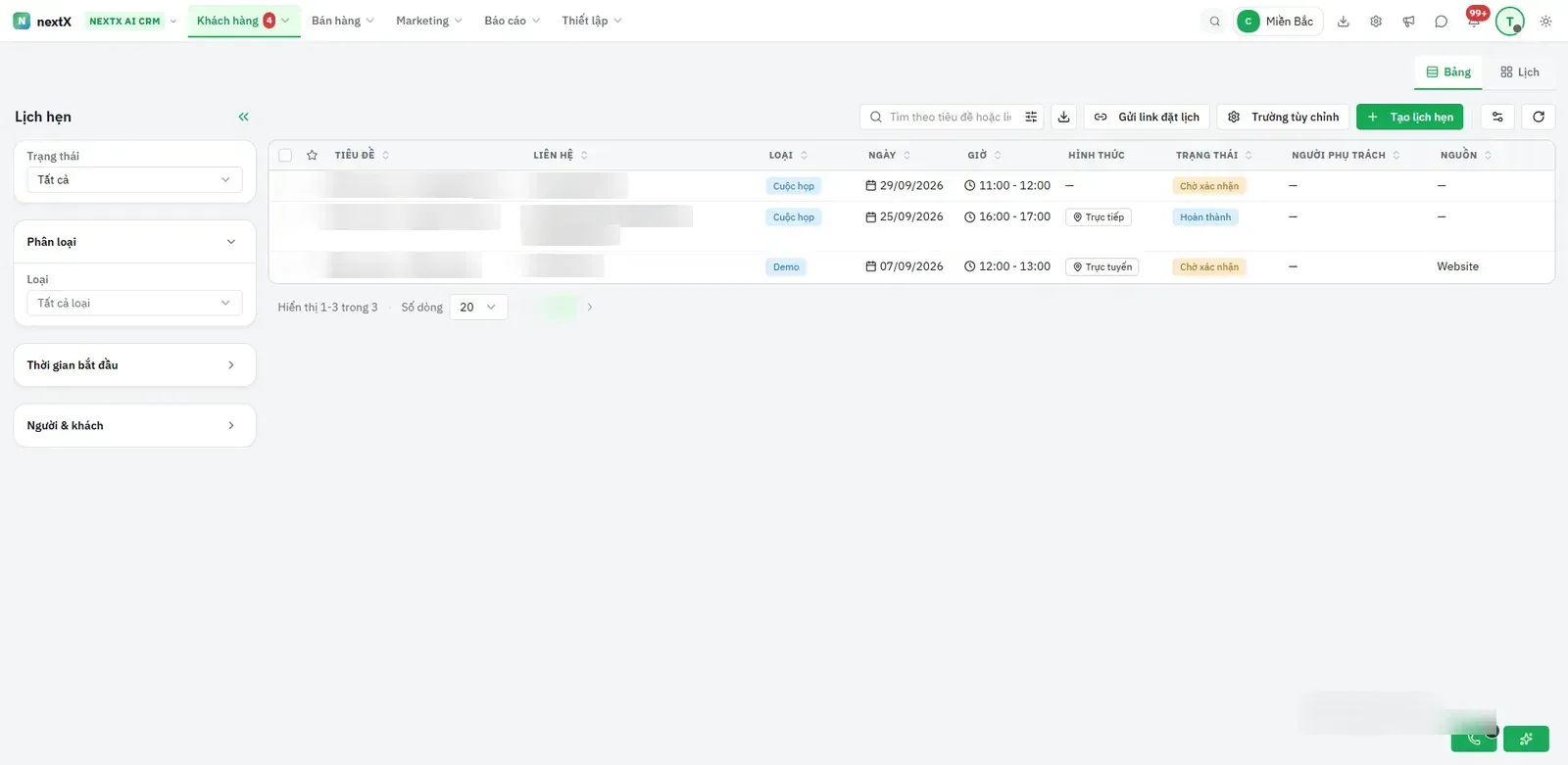The height and width of the screenshot is (765, 1568).
Task: Open the Trạng thái dropdown showing Tất cả
Action: coord(134,179)
